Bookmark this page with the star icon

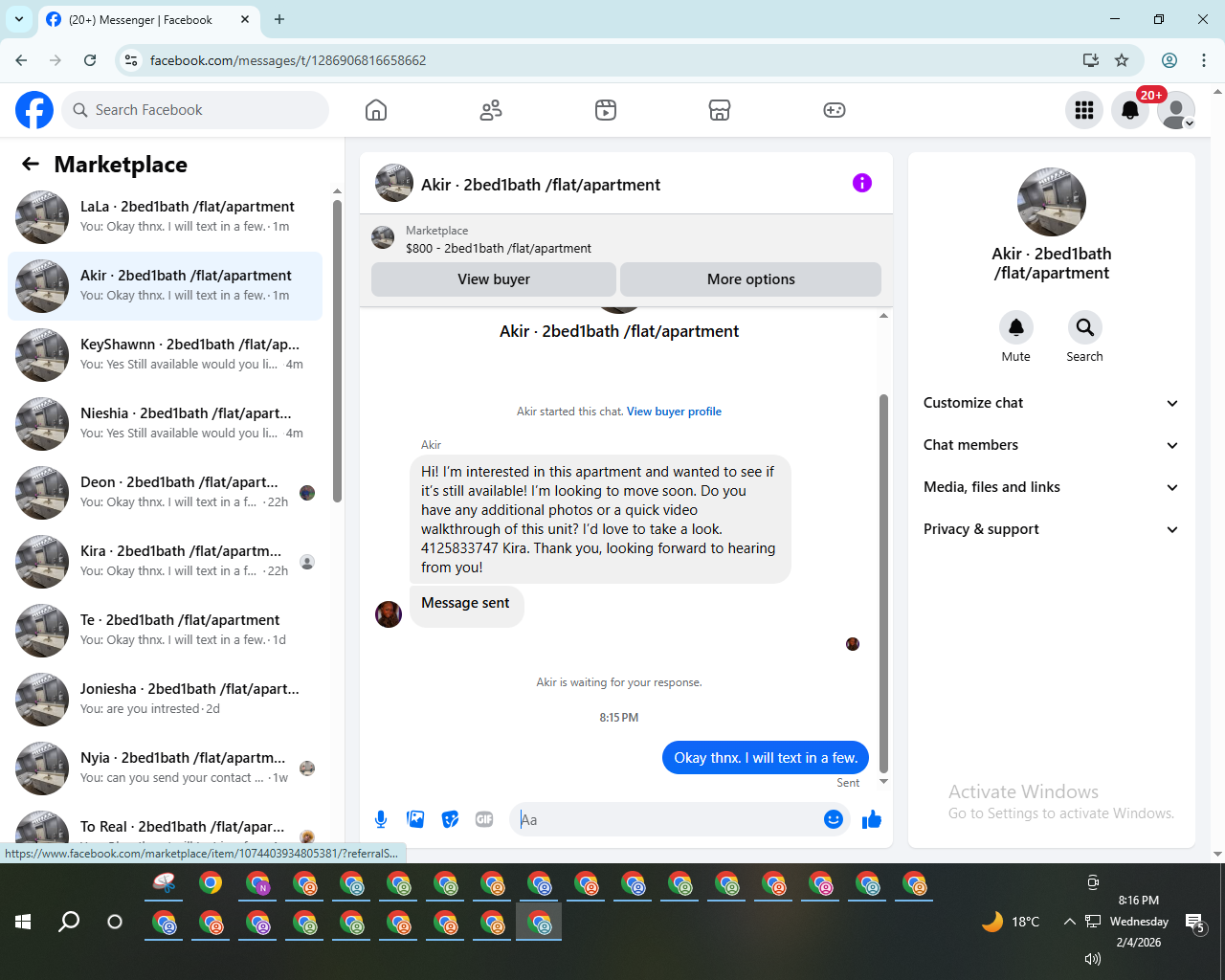(1122, 60)
